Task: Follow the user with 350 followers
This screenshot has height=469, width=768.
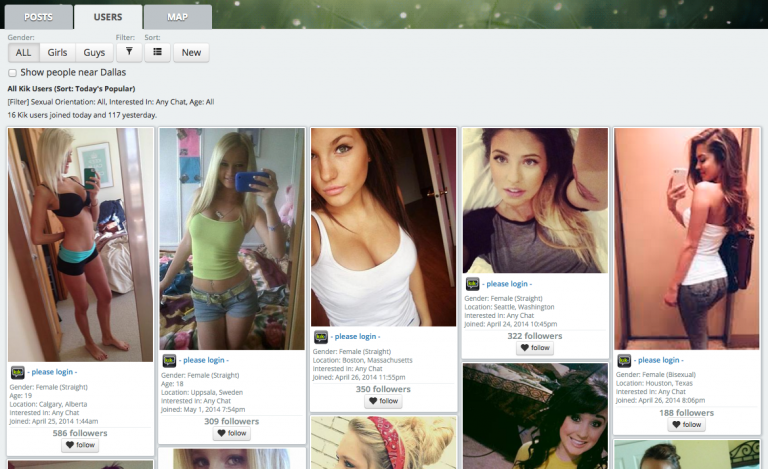Action: (383, 401)
